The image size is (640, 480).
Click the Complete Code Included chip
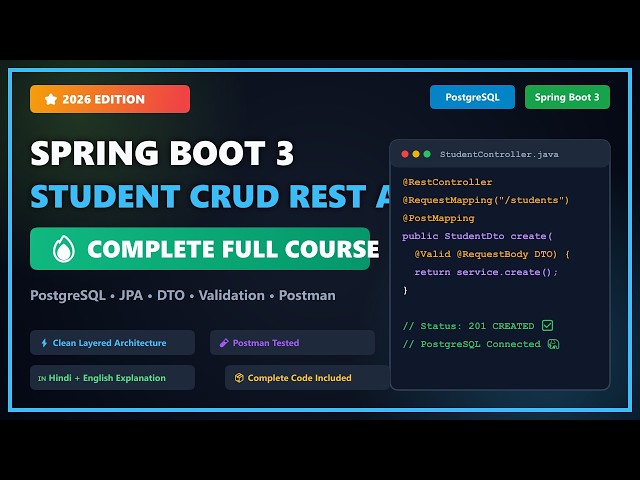click(x=307, y=378)
